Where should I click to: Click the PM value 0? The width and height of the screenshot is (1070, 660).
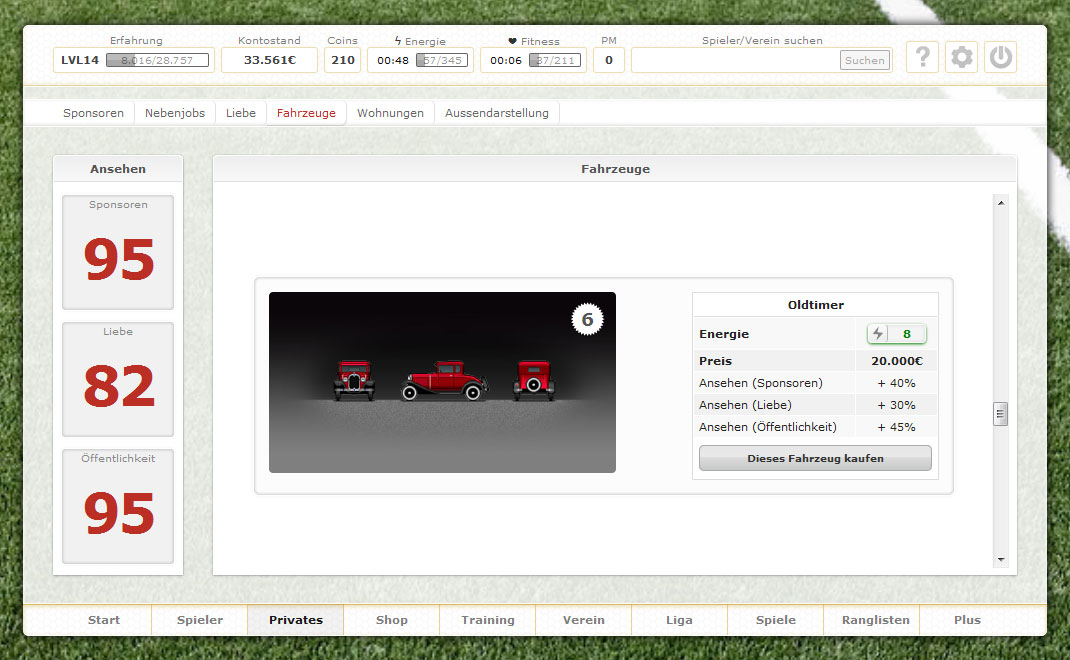pyautogui.click(x=609, y=60)
